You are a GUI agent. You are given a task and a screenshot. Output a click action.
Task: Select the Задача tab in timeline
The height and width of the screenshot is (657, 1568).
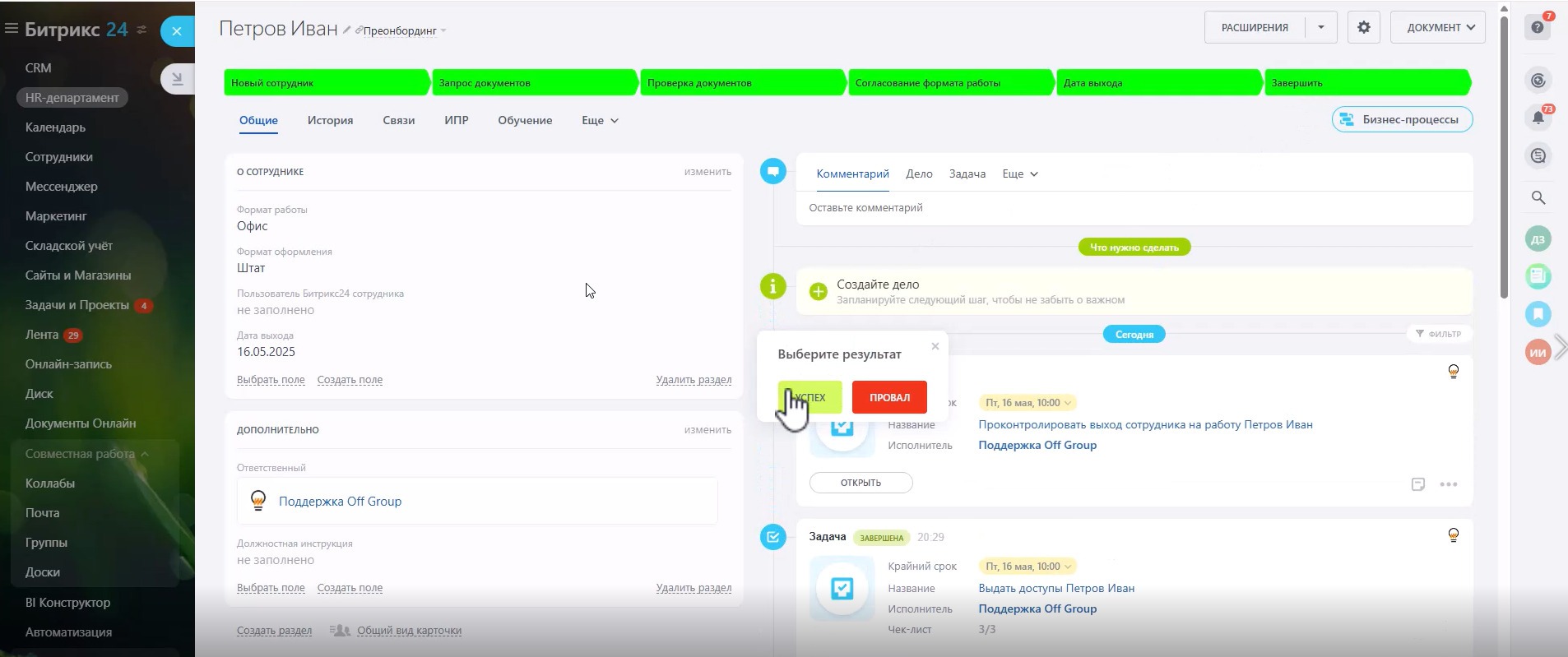coord(967,174)
